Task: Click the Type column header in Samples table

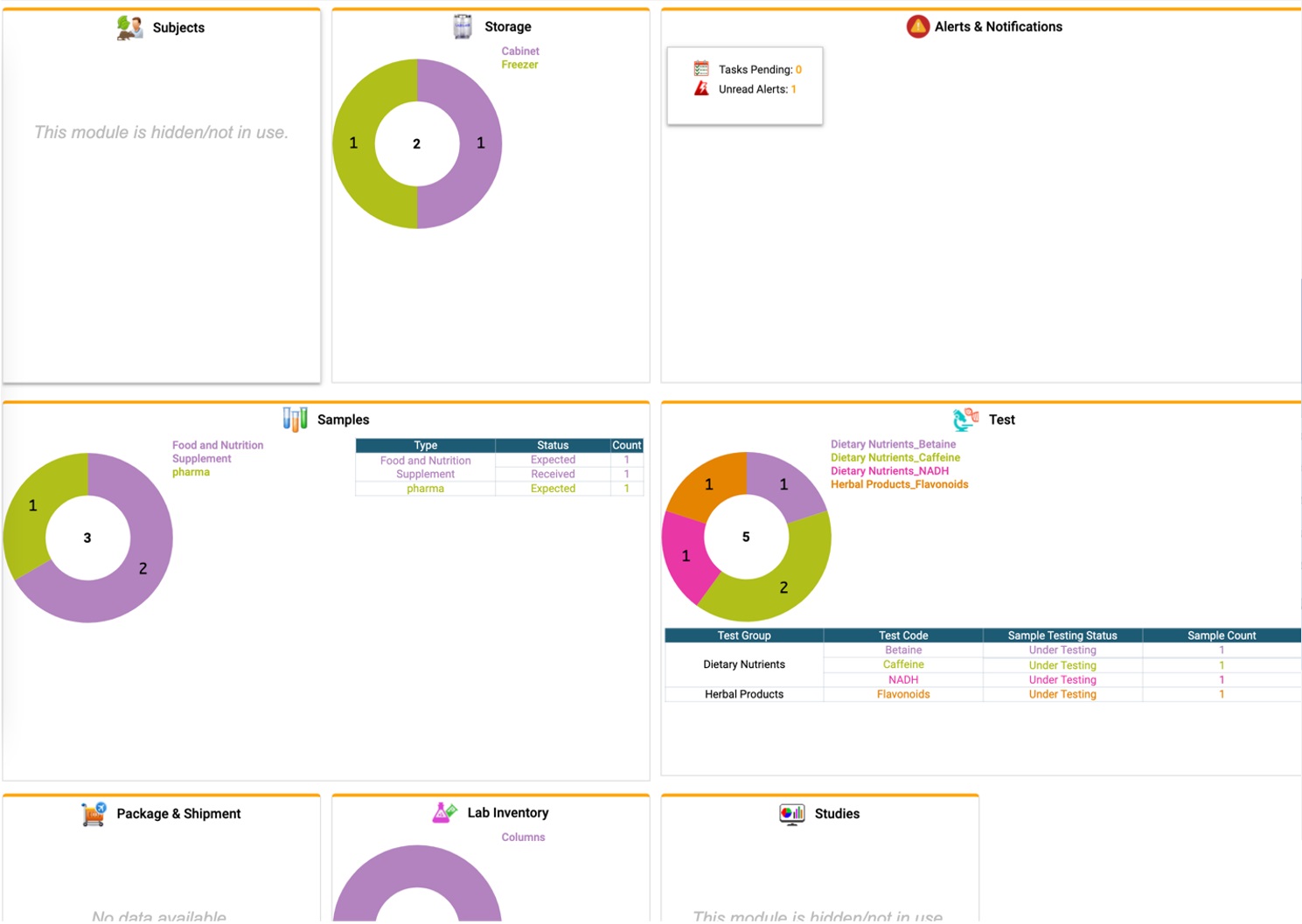Action: coord(426,445)
